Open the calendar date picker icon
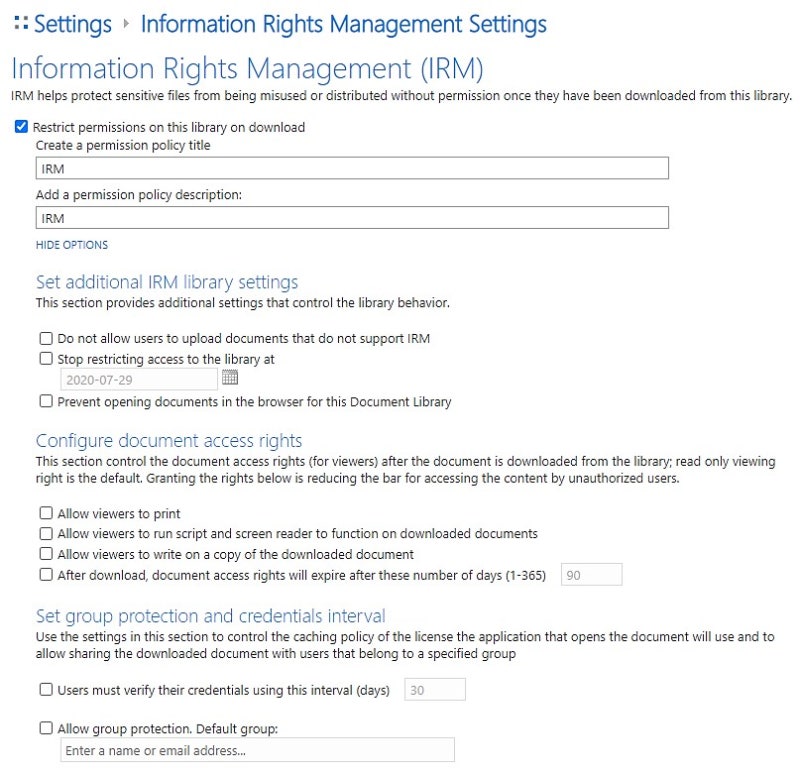 [230, 378]
